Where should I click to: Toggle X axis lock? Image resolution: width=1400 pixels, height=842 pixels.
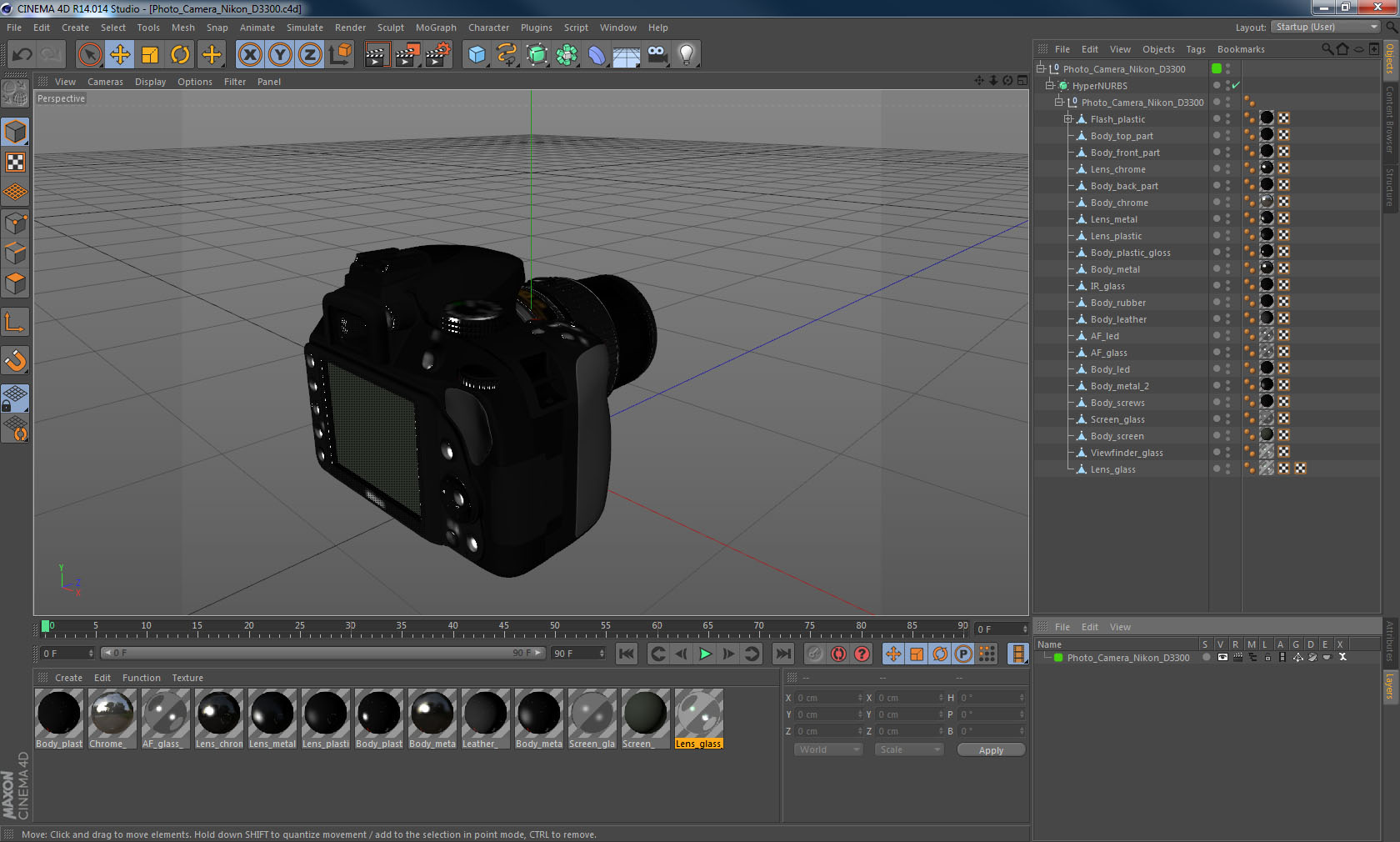(249, 55)
